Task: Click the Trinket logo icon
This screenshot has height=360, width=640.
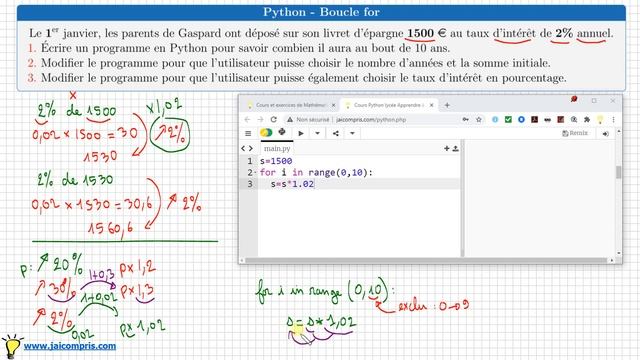Action: [266, 132]
